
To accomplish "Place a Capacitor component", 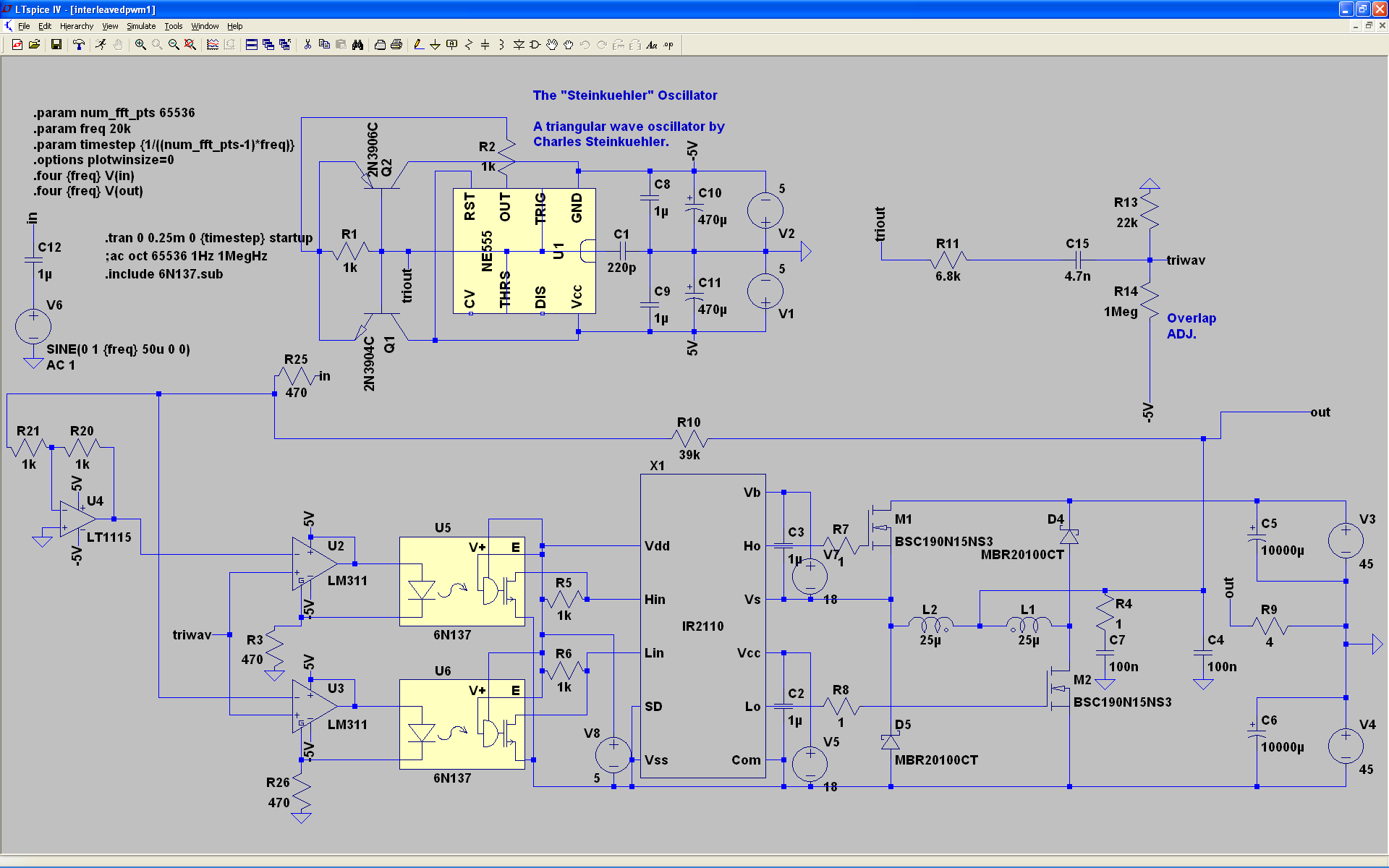I will [485, 45].
